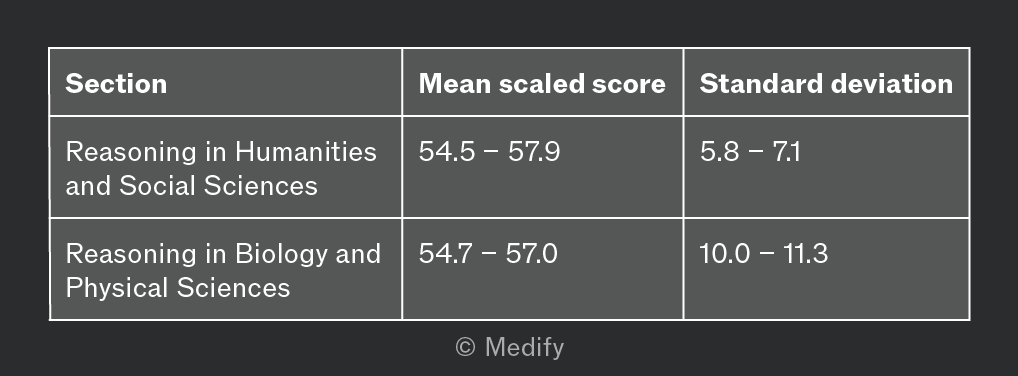The width and height of the screenshot is (1018, 376).
Task: Click the 54.7 – 57.0 score range
Action: click(488, 253)
